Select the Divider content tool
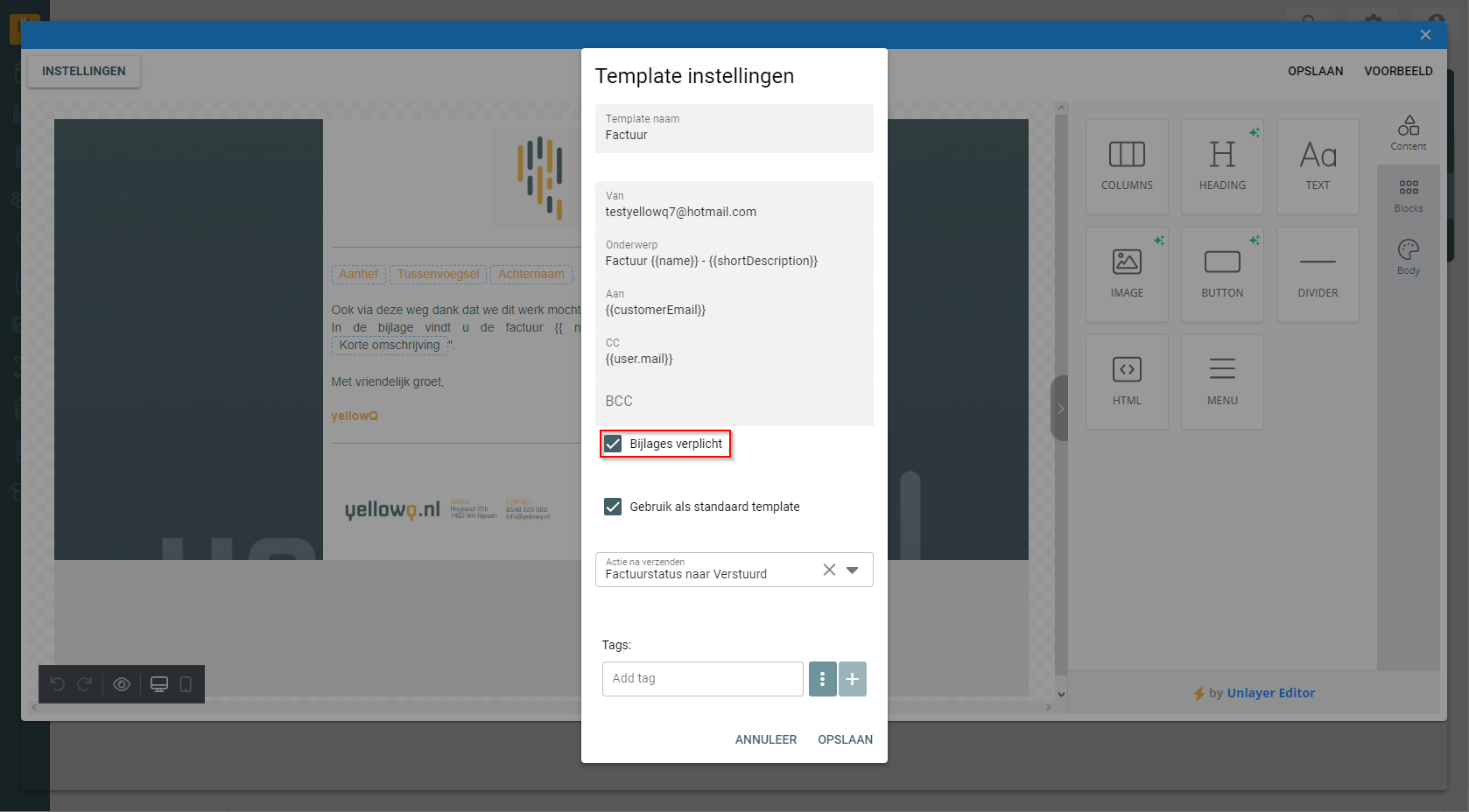The width and height of the screenshot is (1469, 812). tap(1318, 274)
